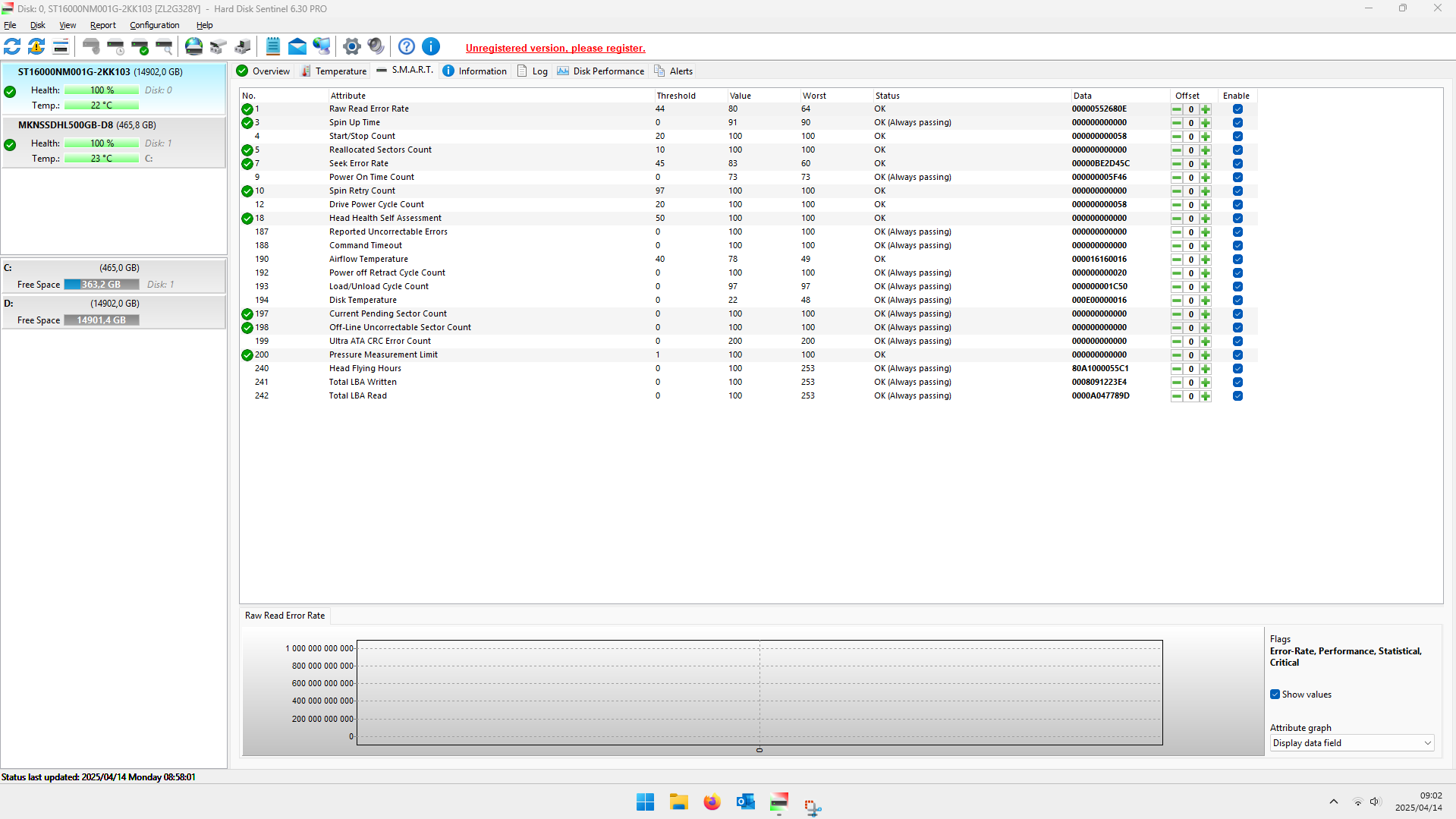Switch to the Temperature tab
Viewport: 1456px width, 819px height.
[x=334, y=71]
